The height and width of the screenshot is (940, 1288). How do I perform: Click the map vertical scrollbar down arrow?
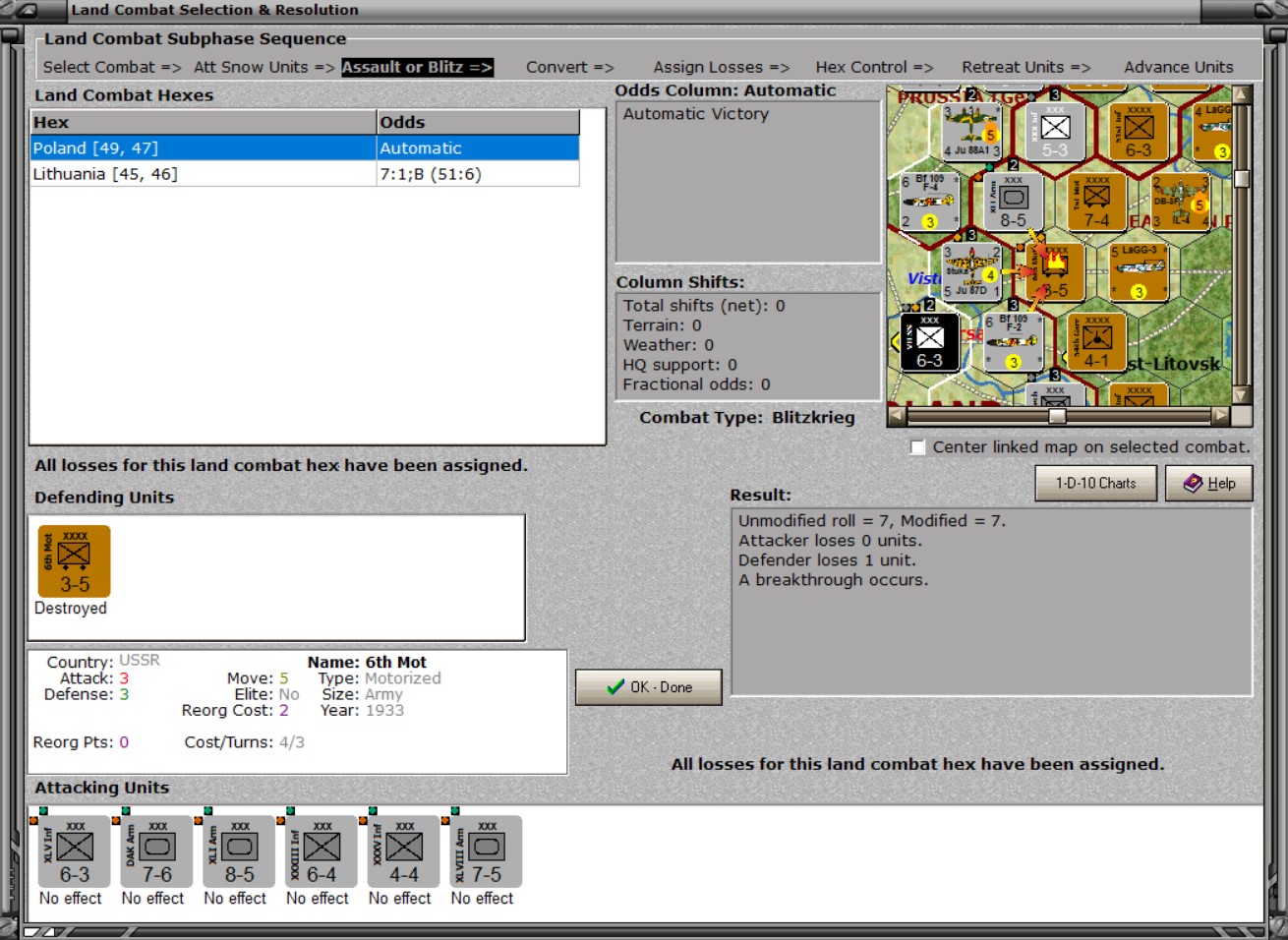1242,395
